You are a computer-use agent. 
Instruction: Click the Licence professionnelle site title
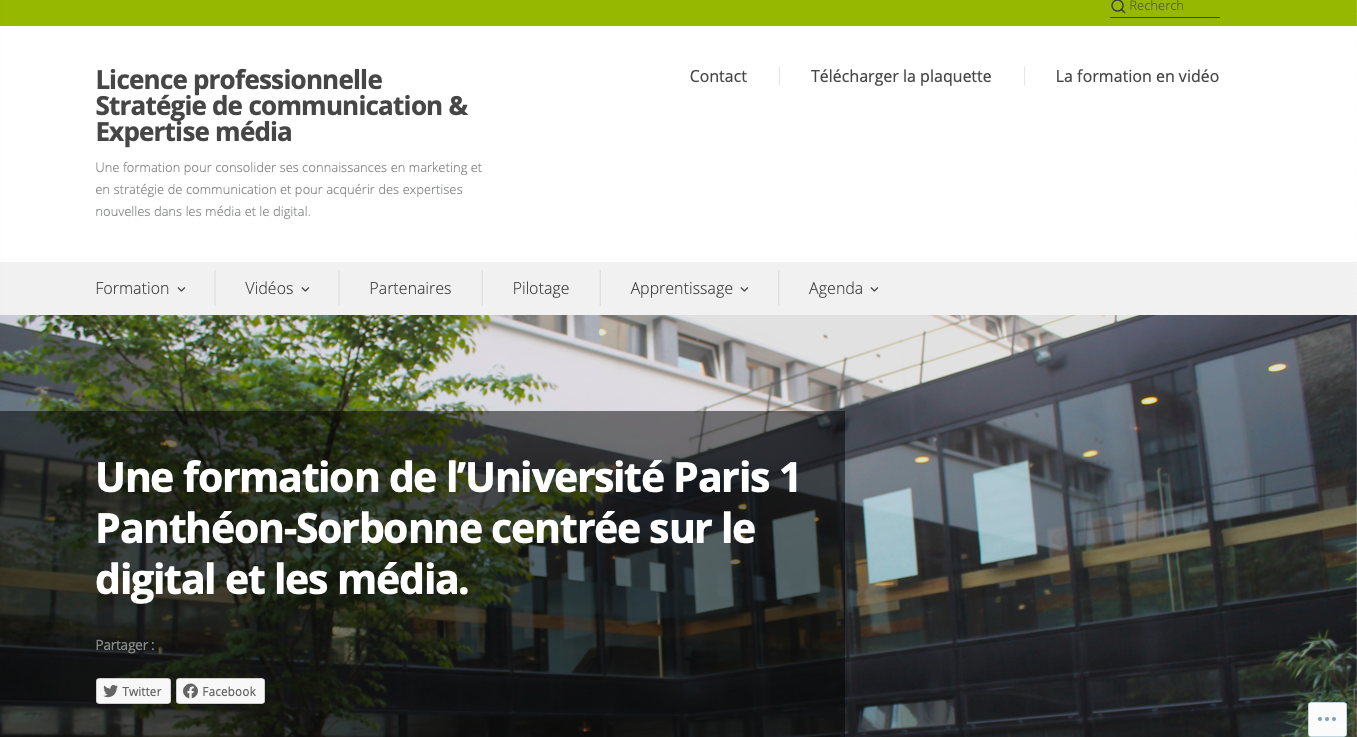[x=281, y=106]
